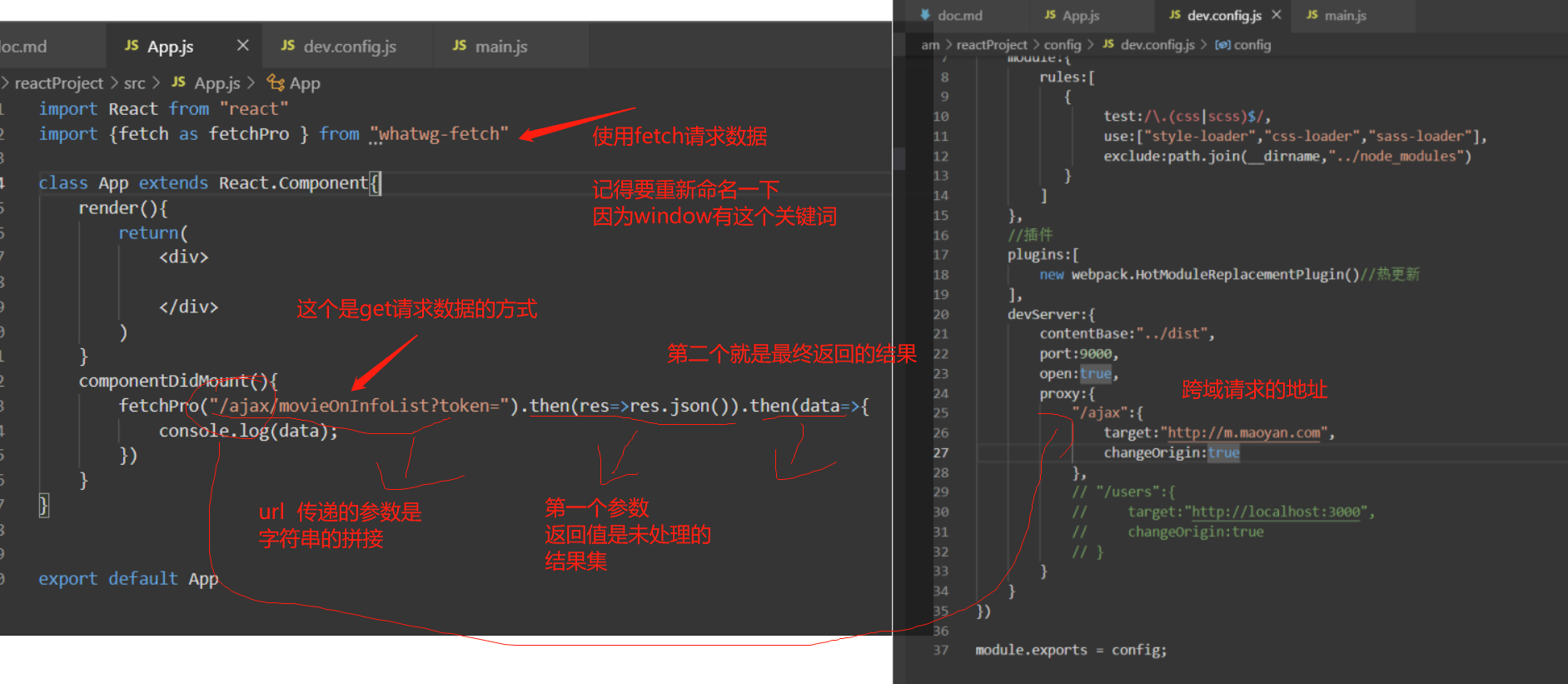Click variable symbol icon beside config breadcrumb
The height and width of the screenshot is (684, 1568).
click(1222, 45)
